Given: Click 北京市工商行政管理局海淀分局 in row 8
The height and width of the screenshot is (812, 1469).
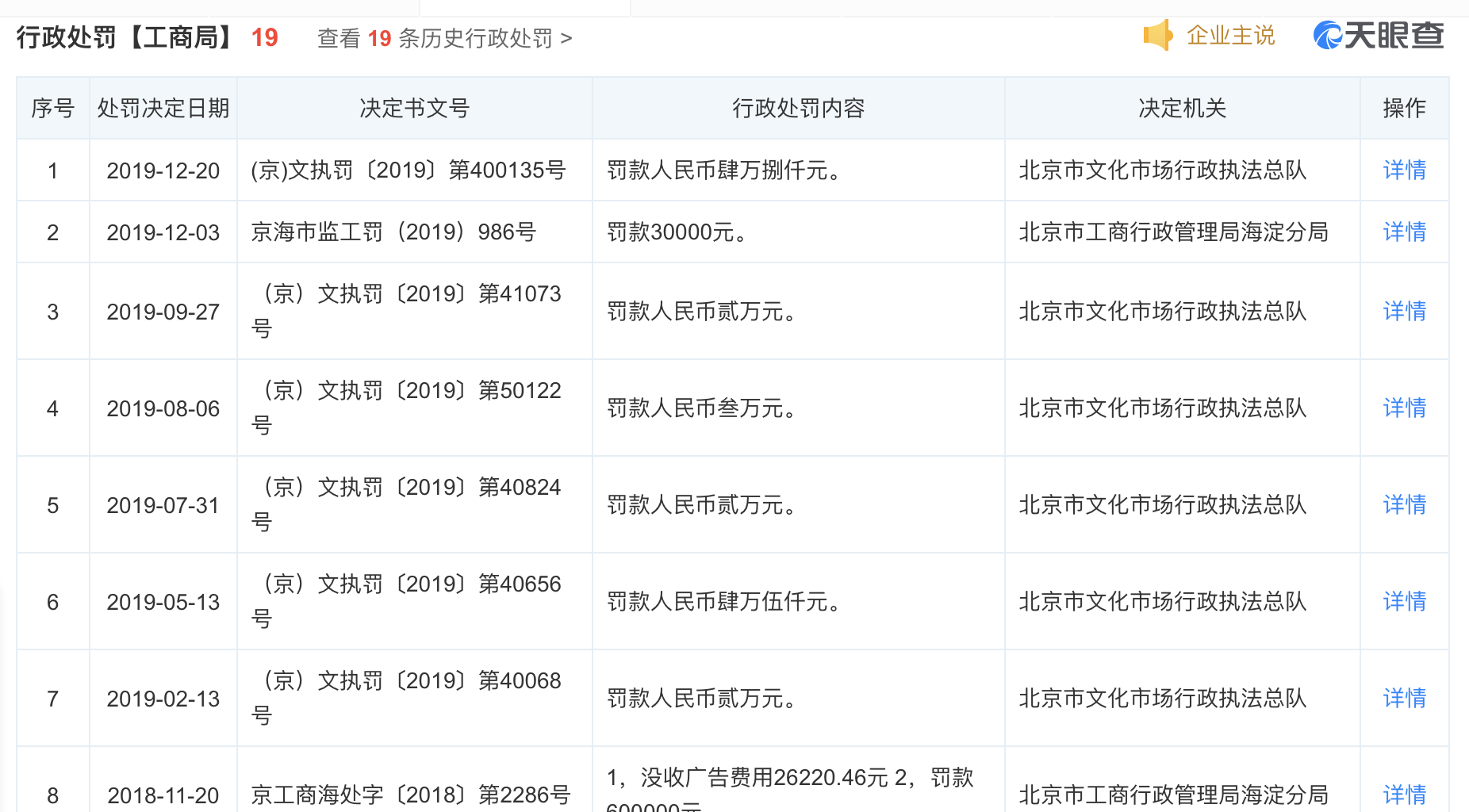Looking at the screenshot, I should coord(1174,795).
